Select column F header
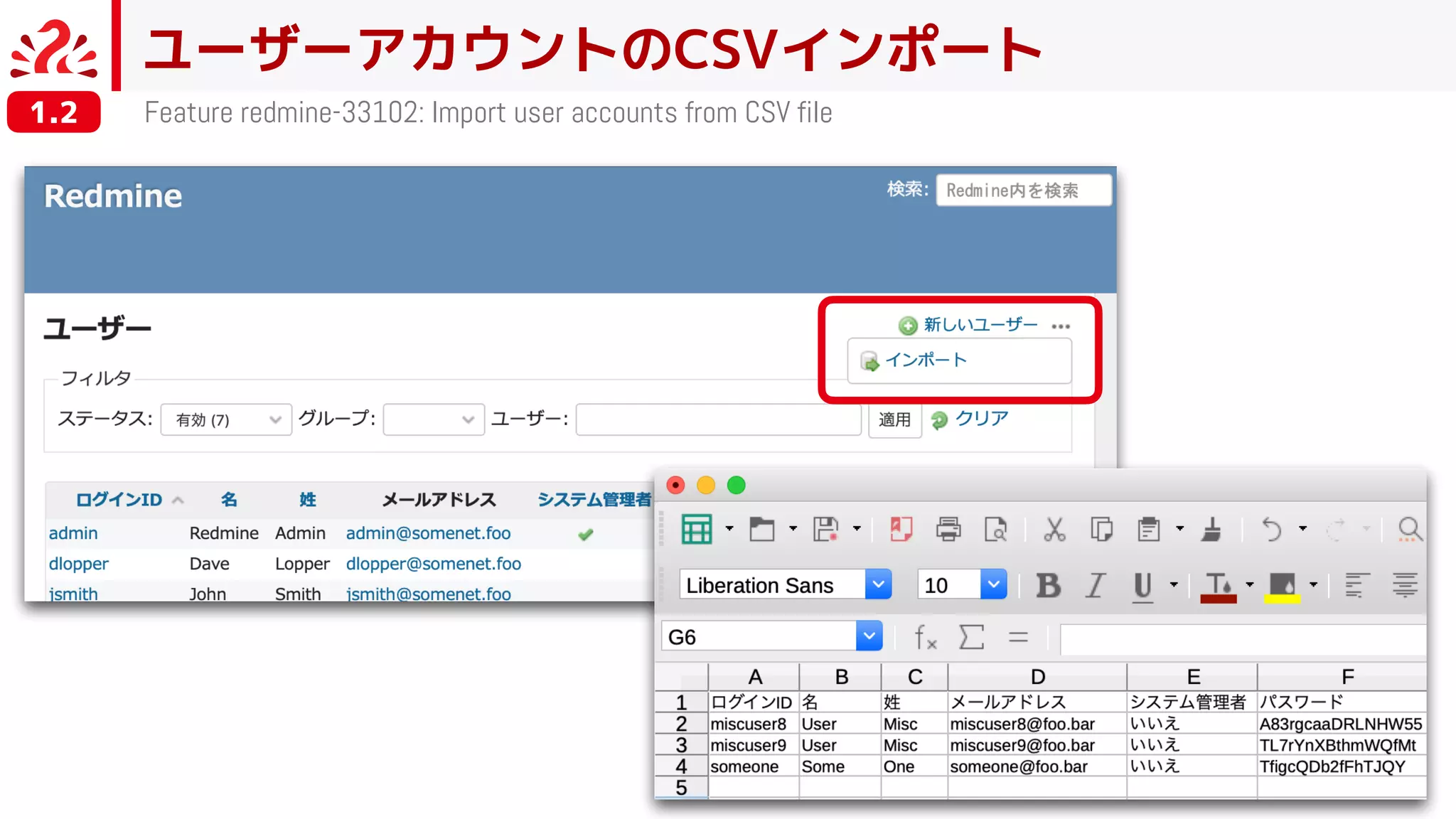 [x=1342, y=677]
